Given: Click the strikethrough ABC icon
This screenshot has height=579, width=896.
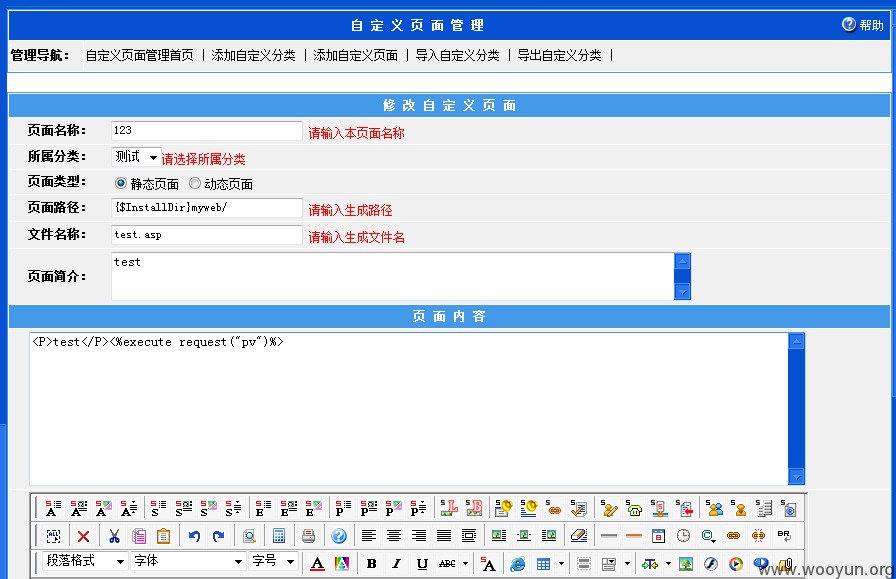Looking at the screenshot, I should 447,564.
